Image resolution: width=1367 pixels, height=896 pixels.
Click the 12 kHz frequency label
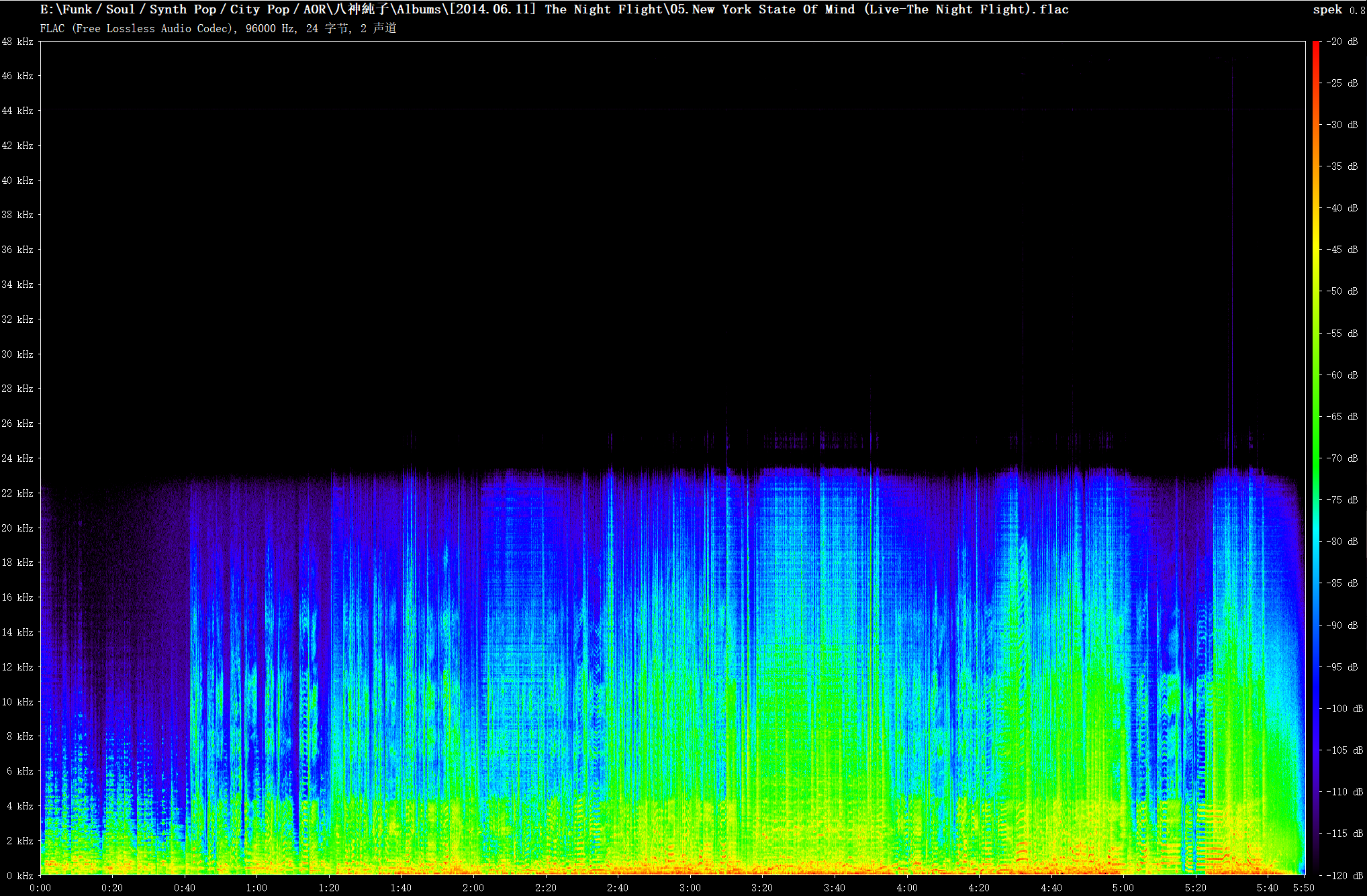(x=17, y=667)
